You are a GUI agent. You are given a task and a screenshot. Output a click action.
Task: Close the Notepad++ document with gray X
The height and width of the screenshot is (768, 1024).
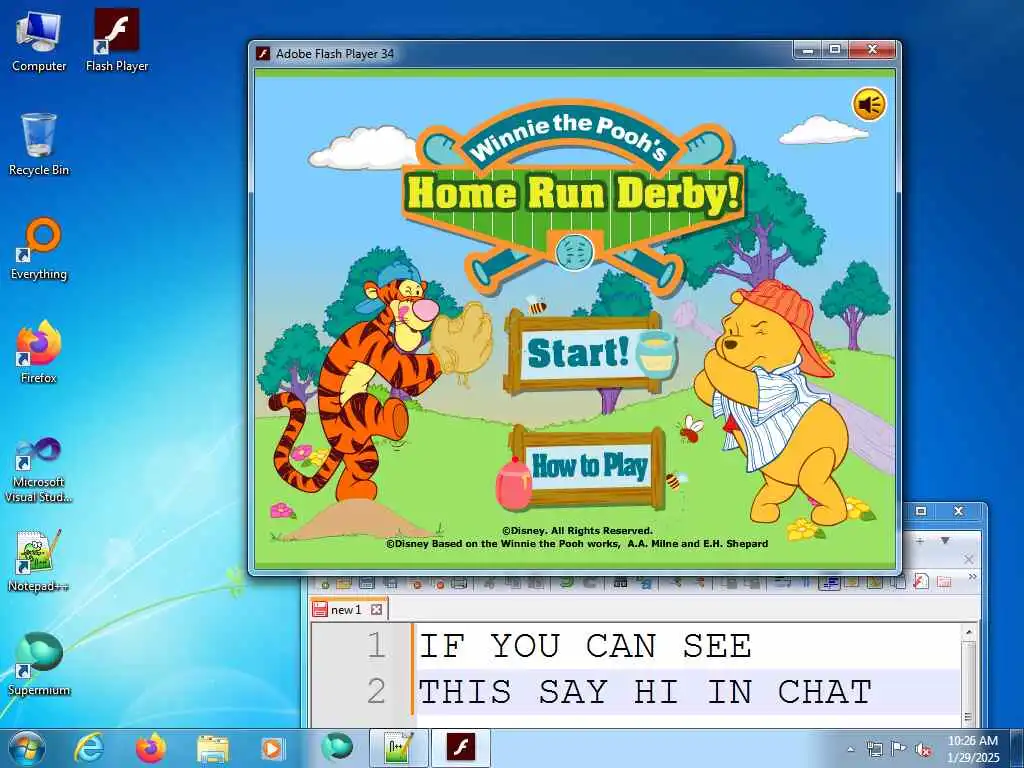(968, 559)
